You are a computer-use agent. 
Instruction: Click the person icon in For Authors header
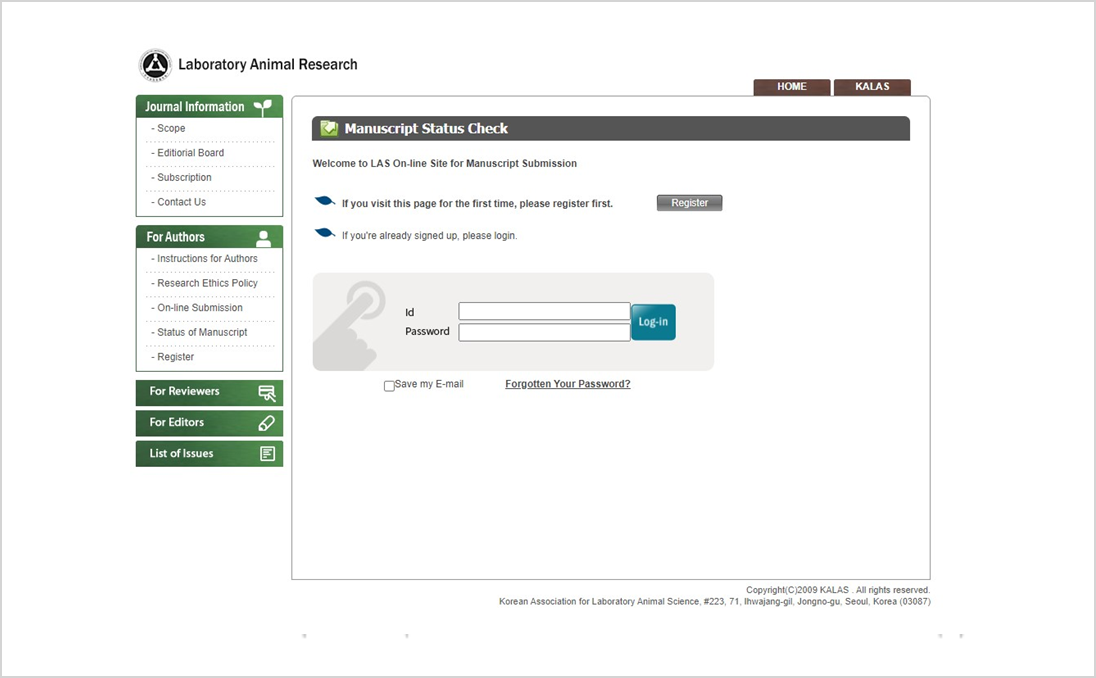pyautogui.click(x=263, y=238)
